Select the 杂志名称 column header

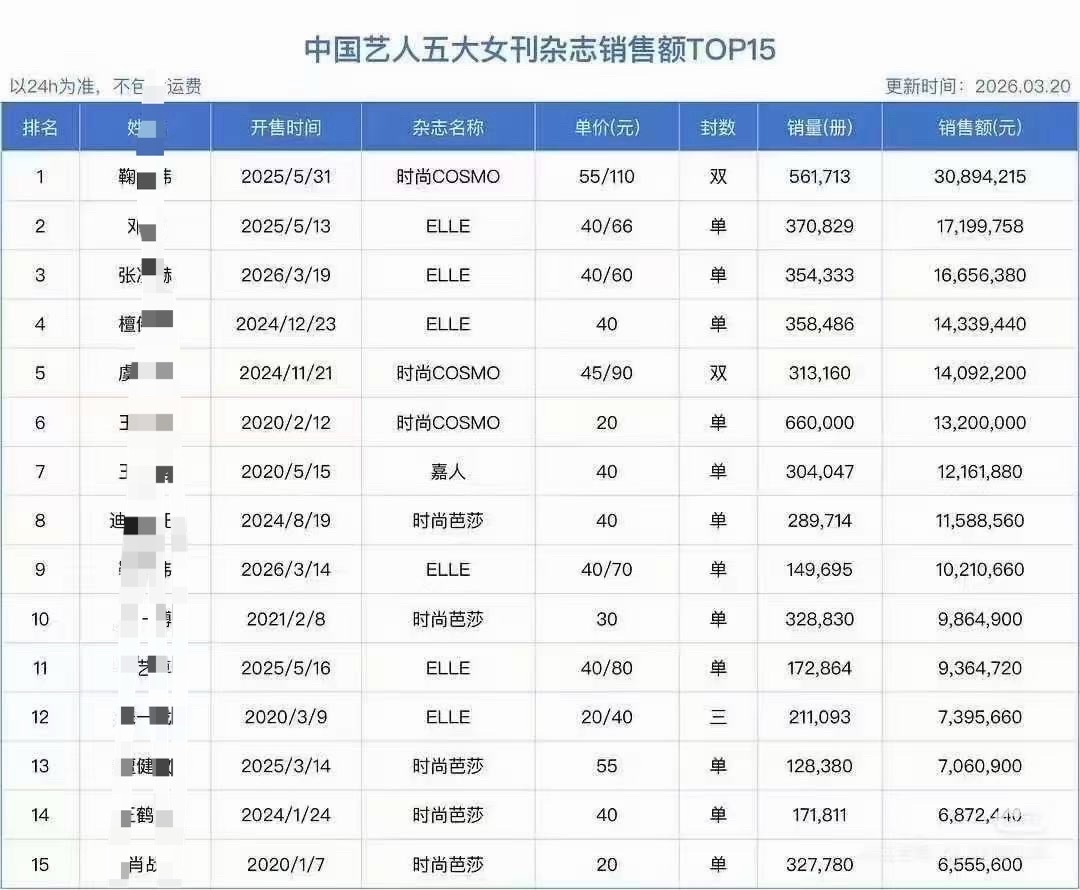pyautogui.click(x=448, y=127)
